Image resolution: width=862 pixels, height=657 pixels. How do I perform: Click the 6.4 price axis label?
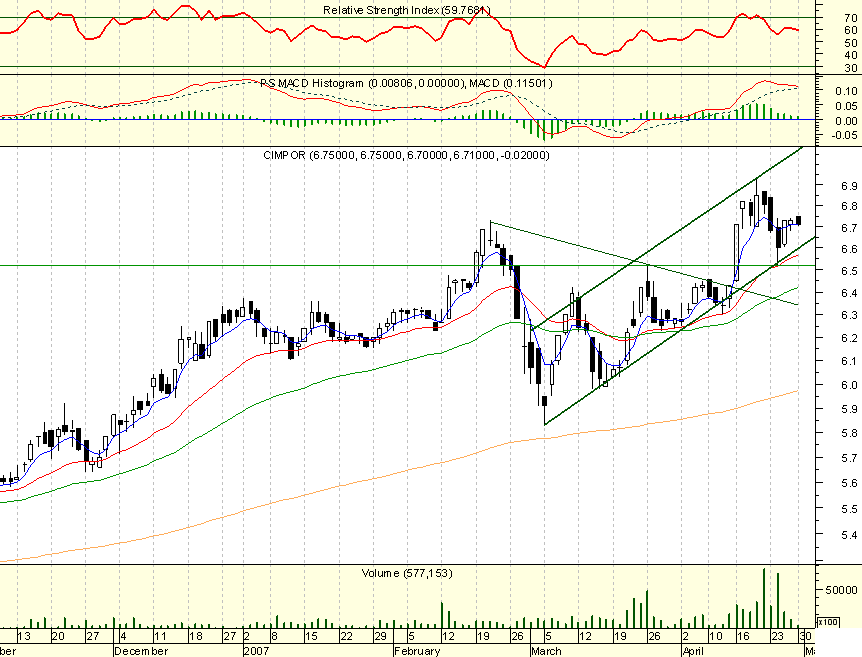[x=849, y=294]
